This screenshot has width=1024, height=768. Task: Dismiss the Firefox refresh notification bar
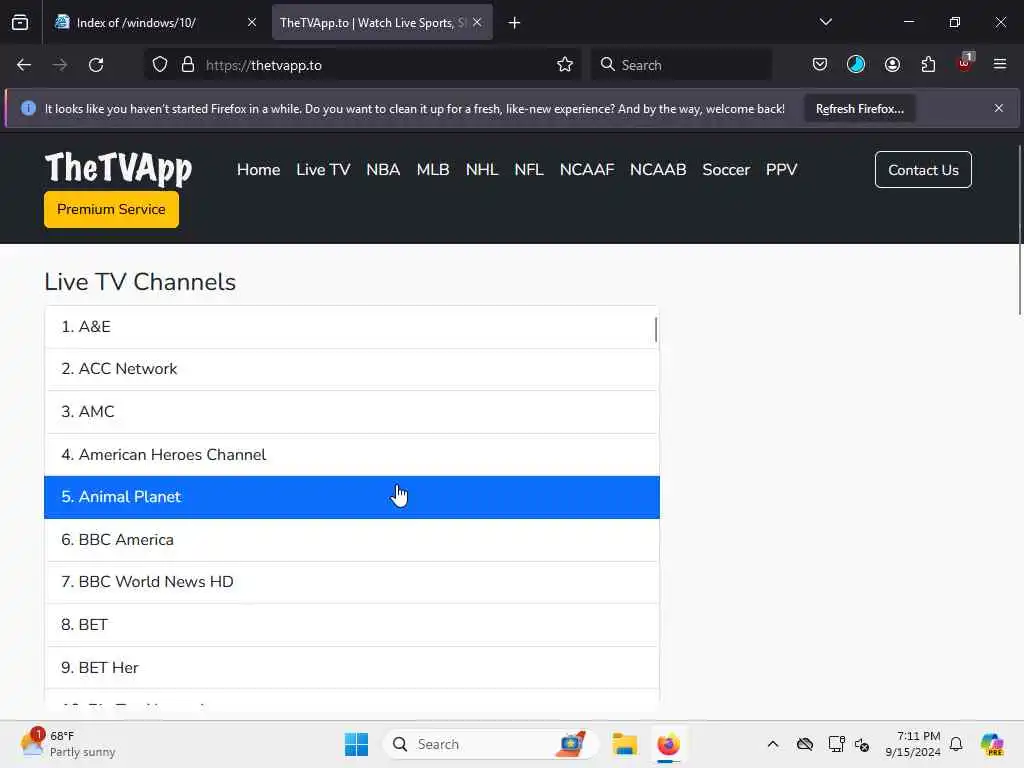pos(999,108)
